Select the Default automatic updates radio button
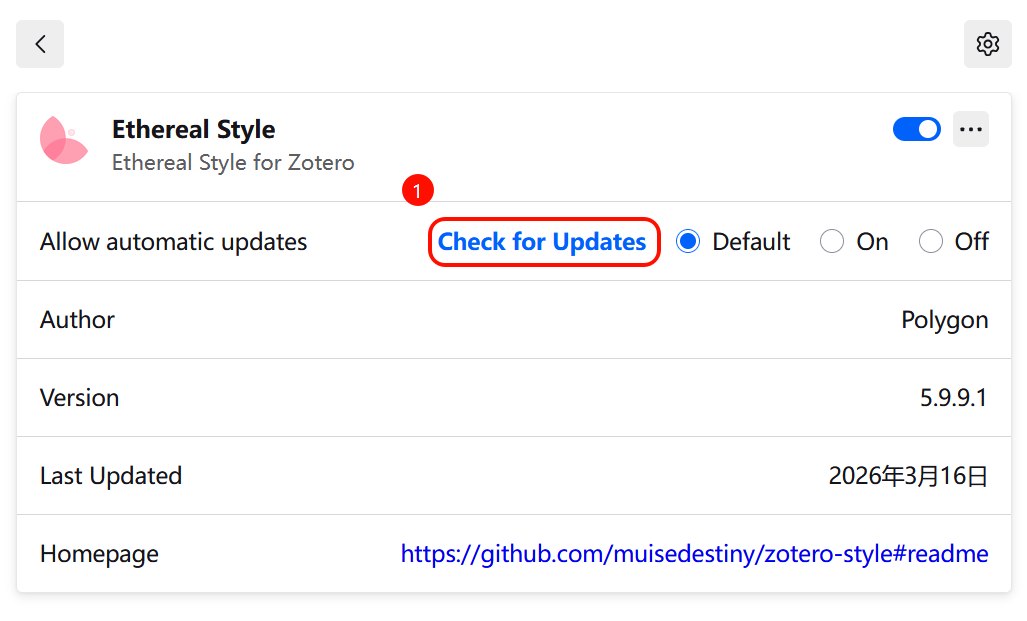This screenshot has width=1027, height=621. (x=688, y=242)
